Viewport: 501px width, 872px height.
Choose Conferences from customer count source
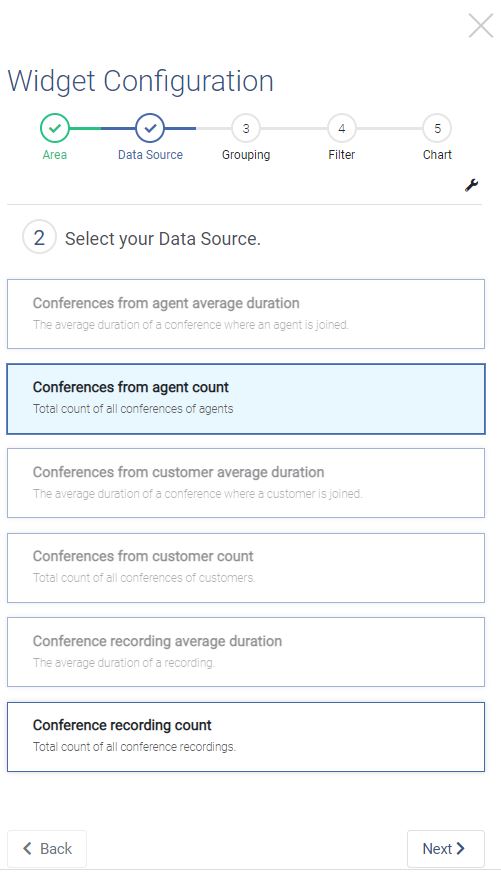pyautogui.click(x=246, y=568)
